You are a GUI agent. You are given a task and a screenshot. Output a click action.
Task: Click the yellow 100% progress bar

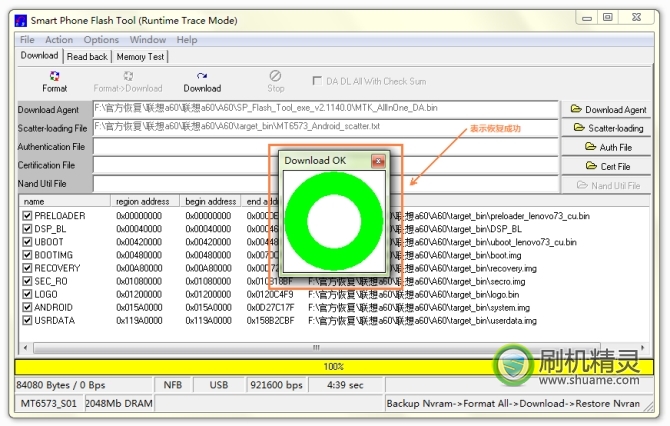334,367
